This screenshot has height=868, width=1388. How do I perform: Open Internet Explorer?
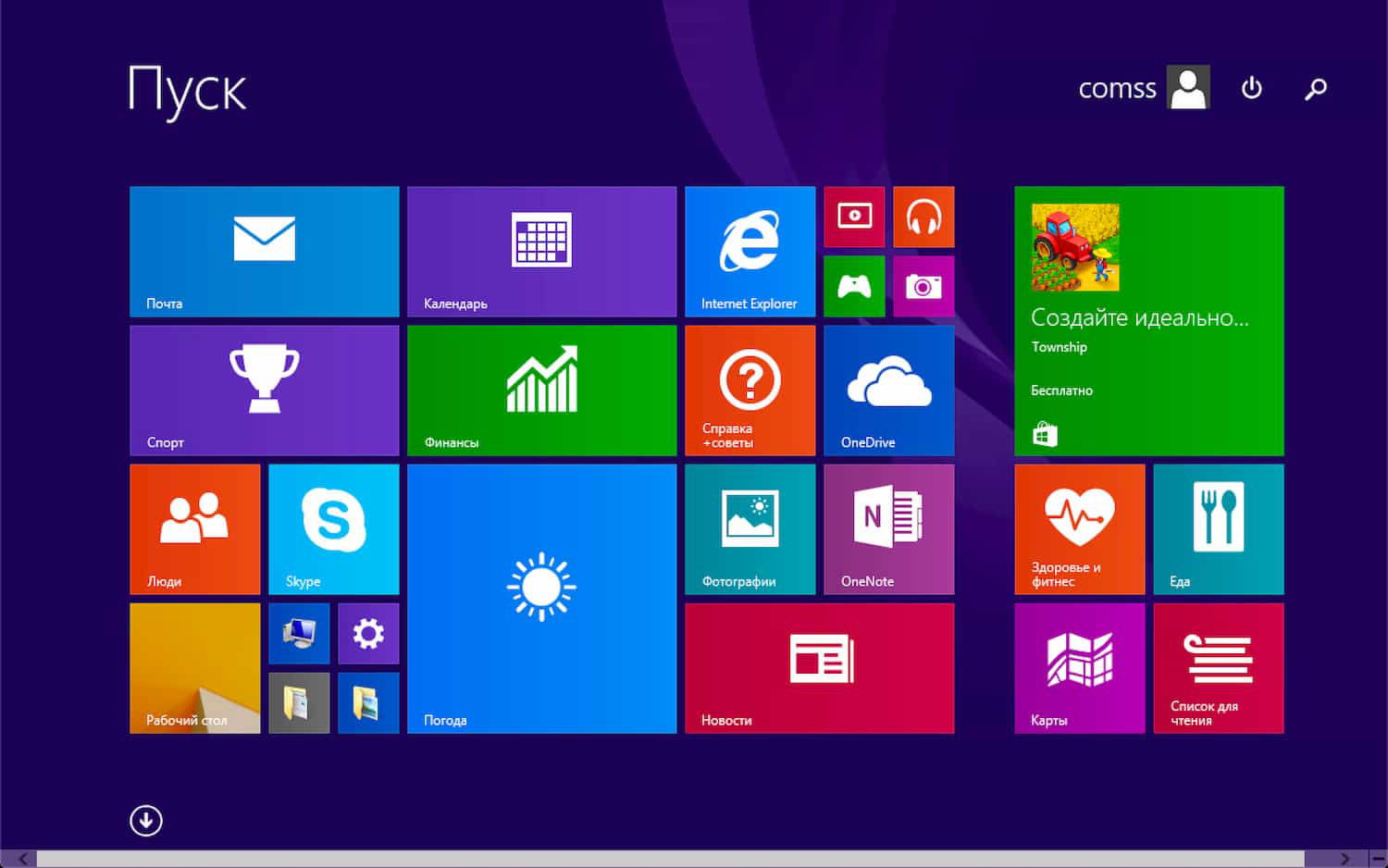(x=750, y=250)
